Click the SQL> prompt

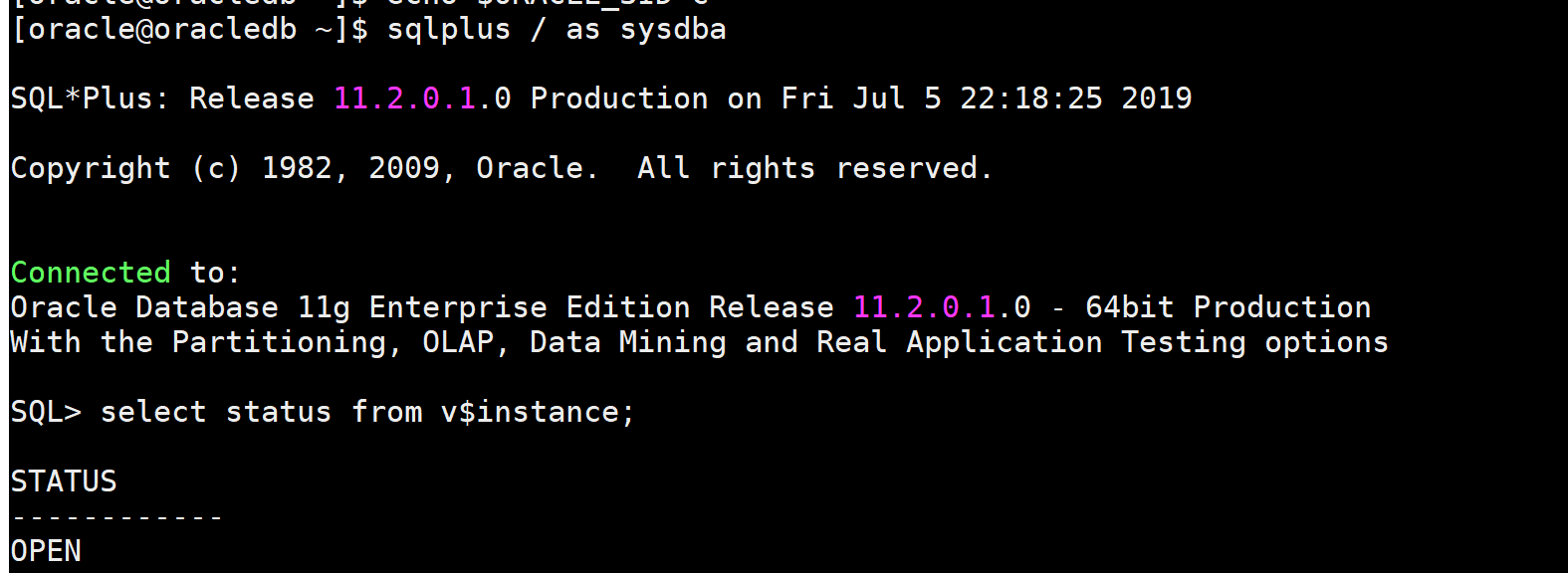[46, 412]
